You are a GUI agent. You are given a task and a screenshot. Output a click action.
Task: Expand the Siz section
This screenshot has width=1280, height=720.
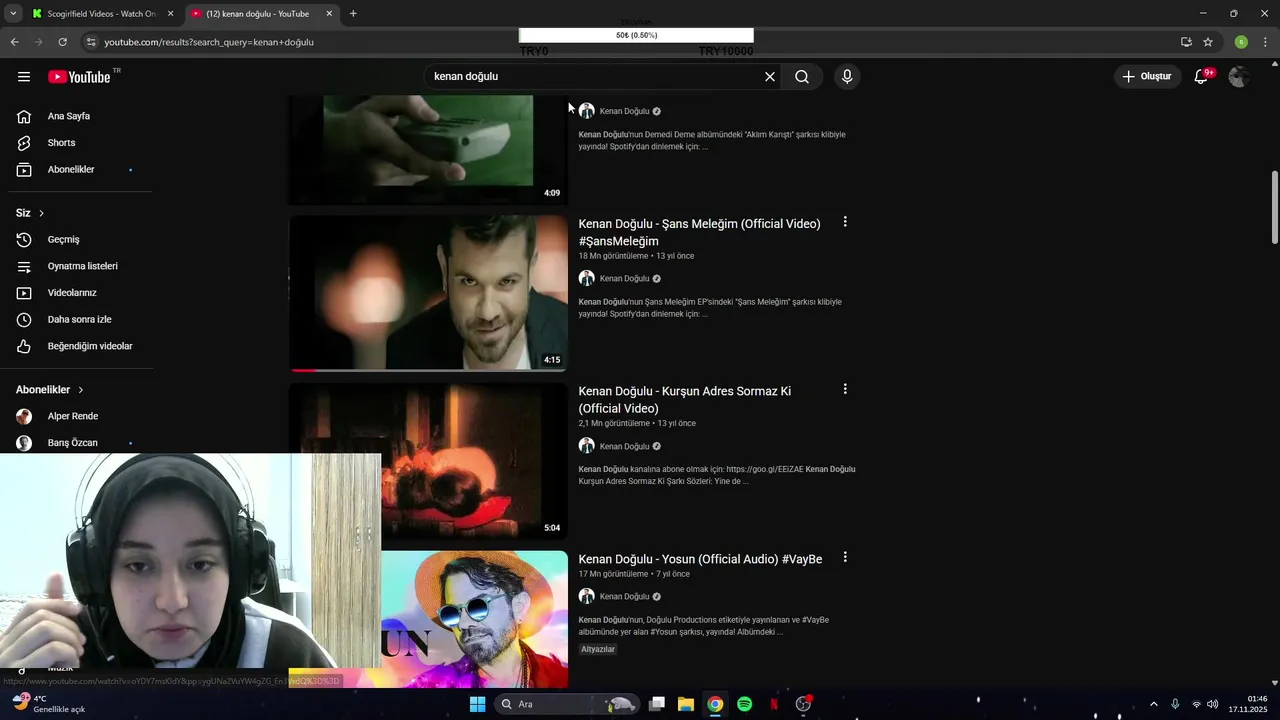tap(30, 213)
